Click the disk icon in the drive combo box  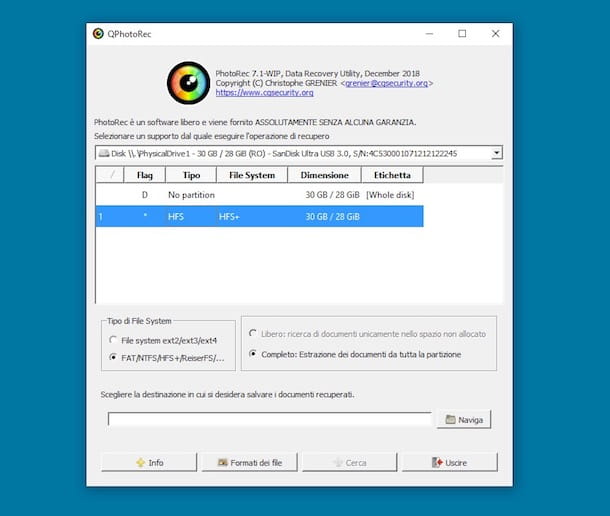103,153
